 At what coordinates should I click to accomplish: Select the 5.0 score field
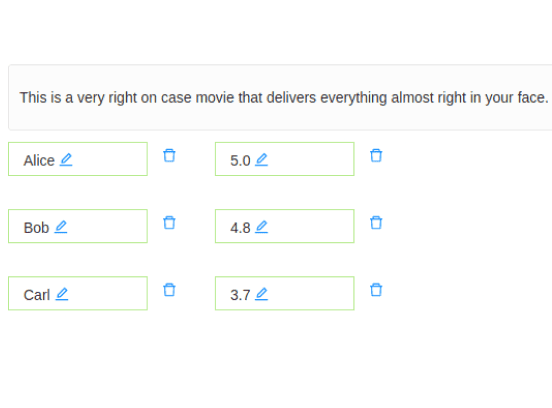coord(284,159)
